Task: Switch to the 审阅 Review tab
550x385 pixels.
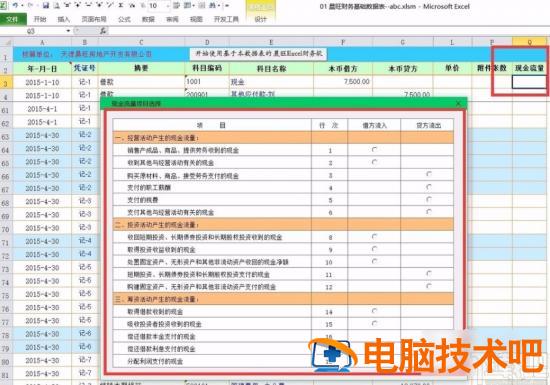Action: pos(172,19)
